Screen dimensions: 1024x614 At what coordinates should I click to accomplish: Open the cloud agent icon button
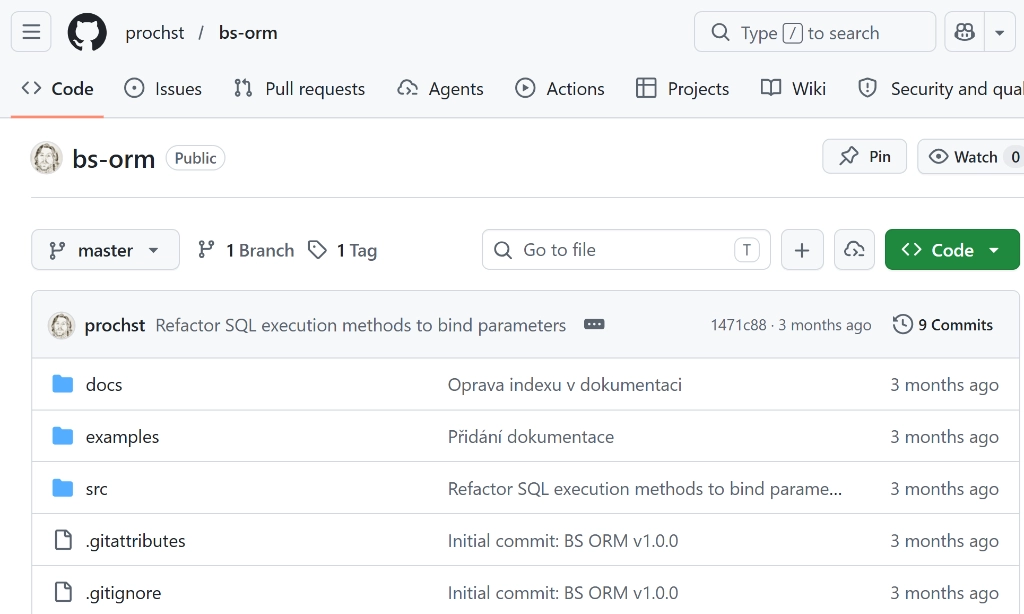[x=854, y=250]
